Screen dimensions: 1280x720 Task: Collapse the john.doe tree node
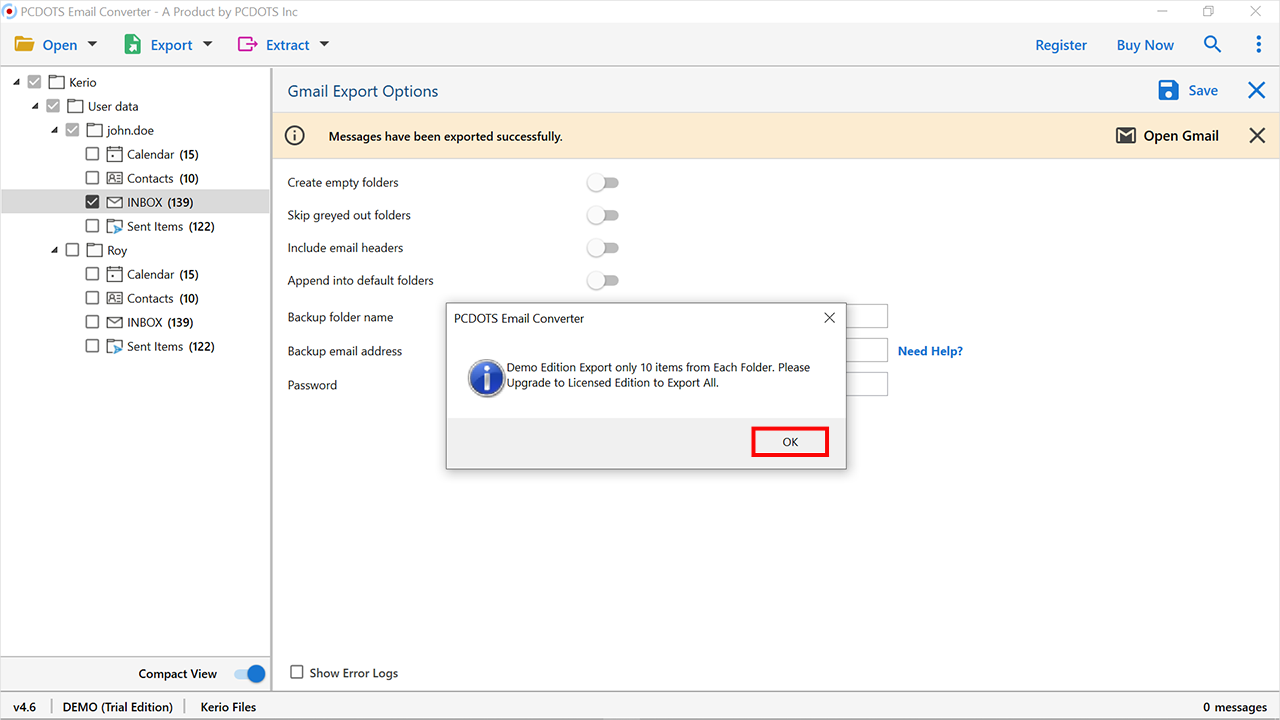point(56,130)
